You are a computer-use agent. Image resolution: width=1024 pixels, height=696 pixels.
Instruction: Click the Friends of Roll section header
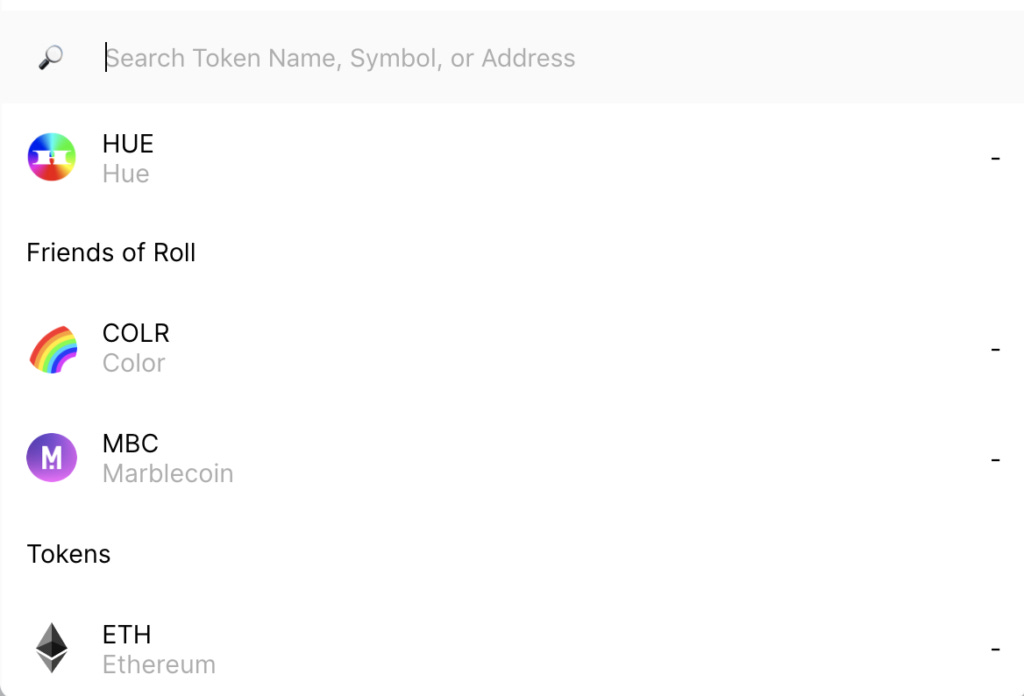pyautogui.click(x=111, y=253)
